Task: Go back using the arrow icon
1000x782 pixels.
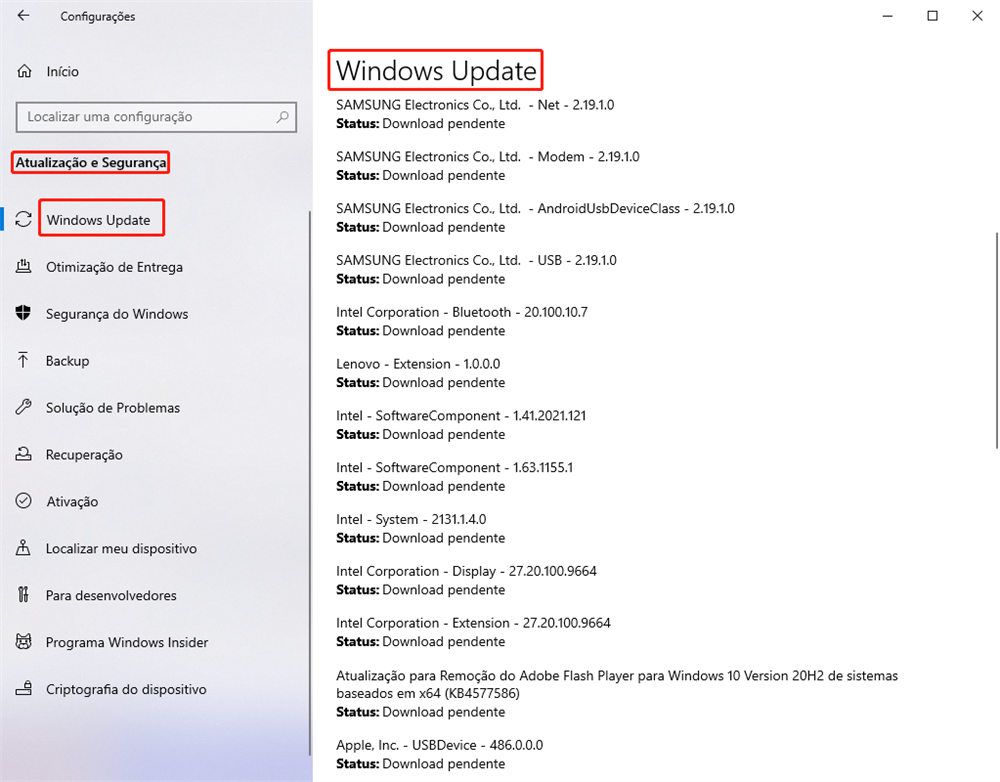Action: (24, 15)
